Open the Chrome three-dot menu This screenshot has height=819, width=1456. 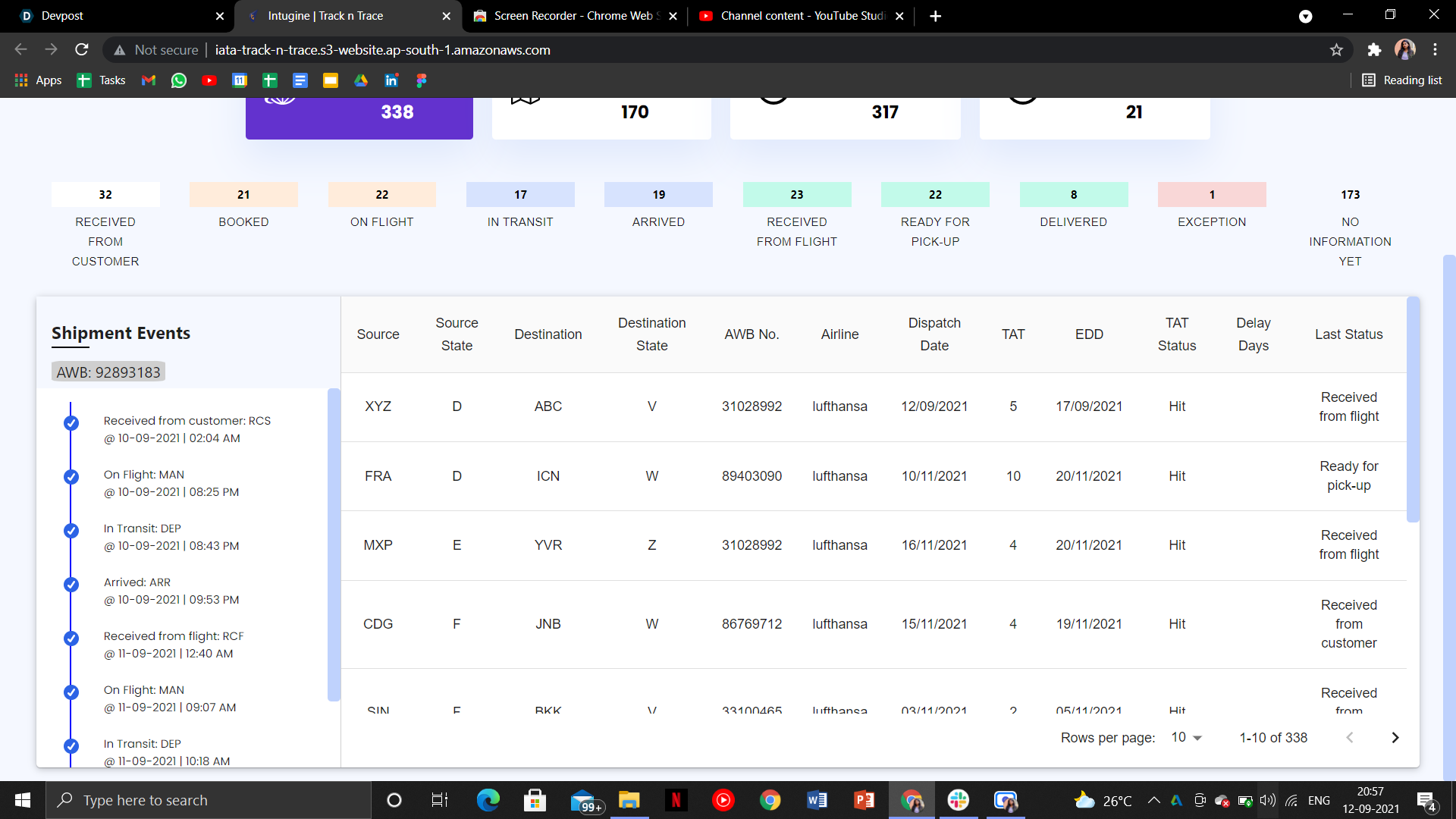[1435, 50]
